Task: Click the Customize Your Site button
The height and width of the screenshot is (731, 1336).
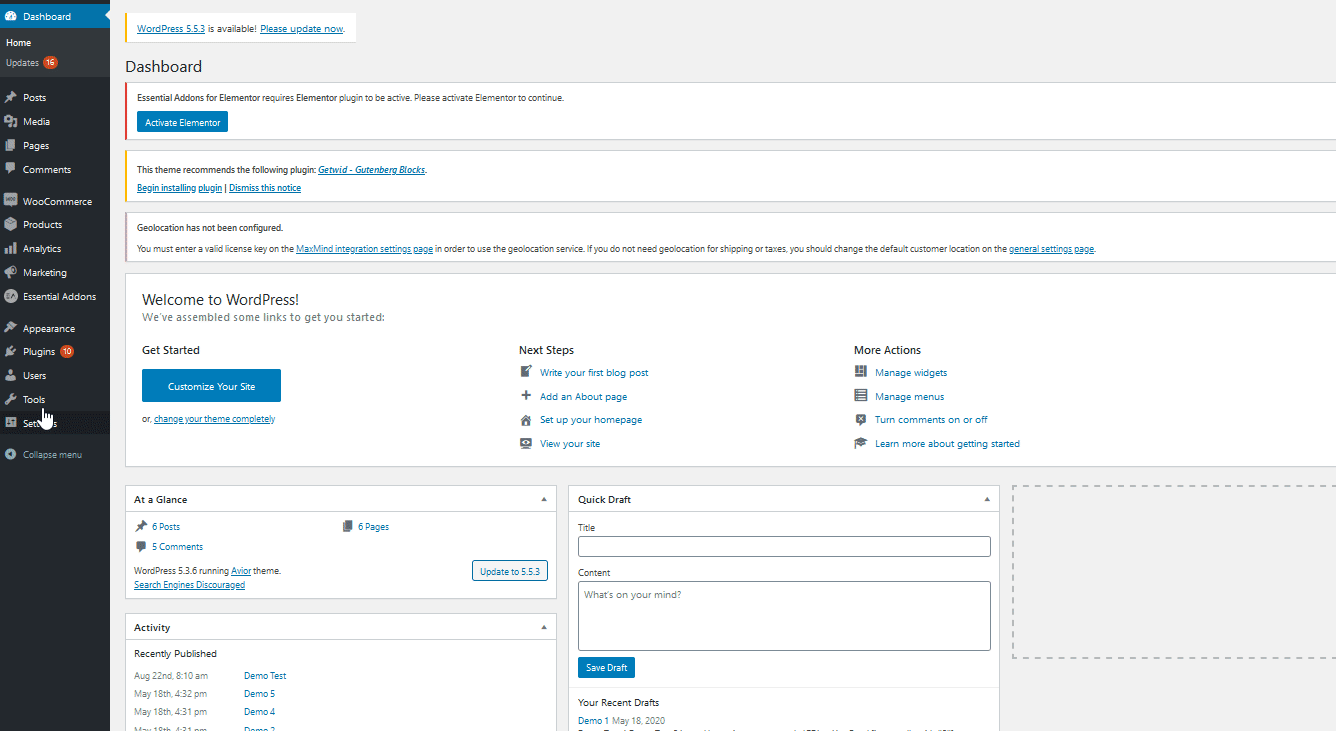Action: pyautogui.click(x=211, y=386)
